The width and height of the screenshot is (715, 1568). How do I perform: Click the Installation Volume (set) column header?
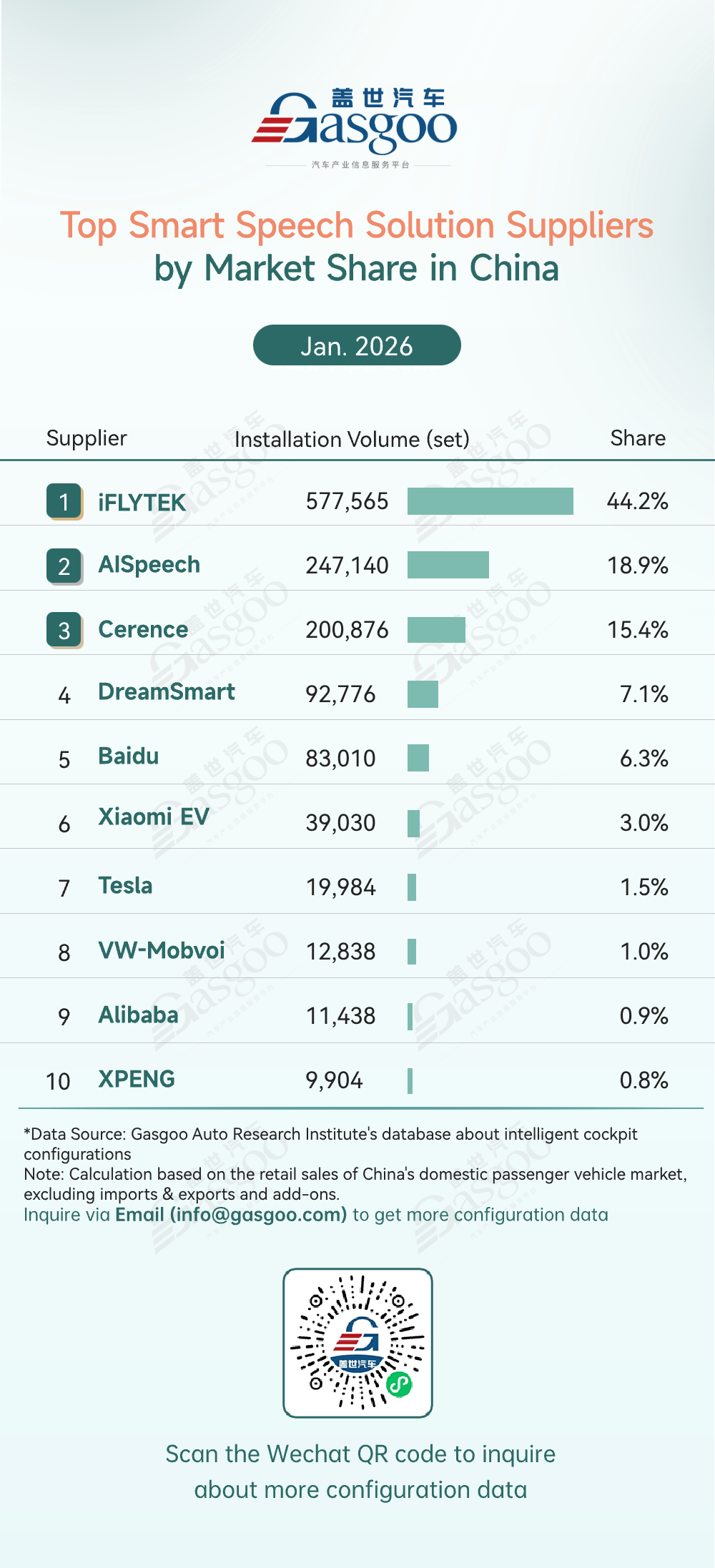pos(352,439)
